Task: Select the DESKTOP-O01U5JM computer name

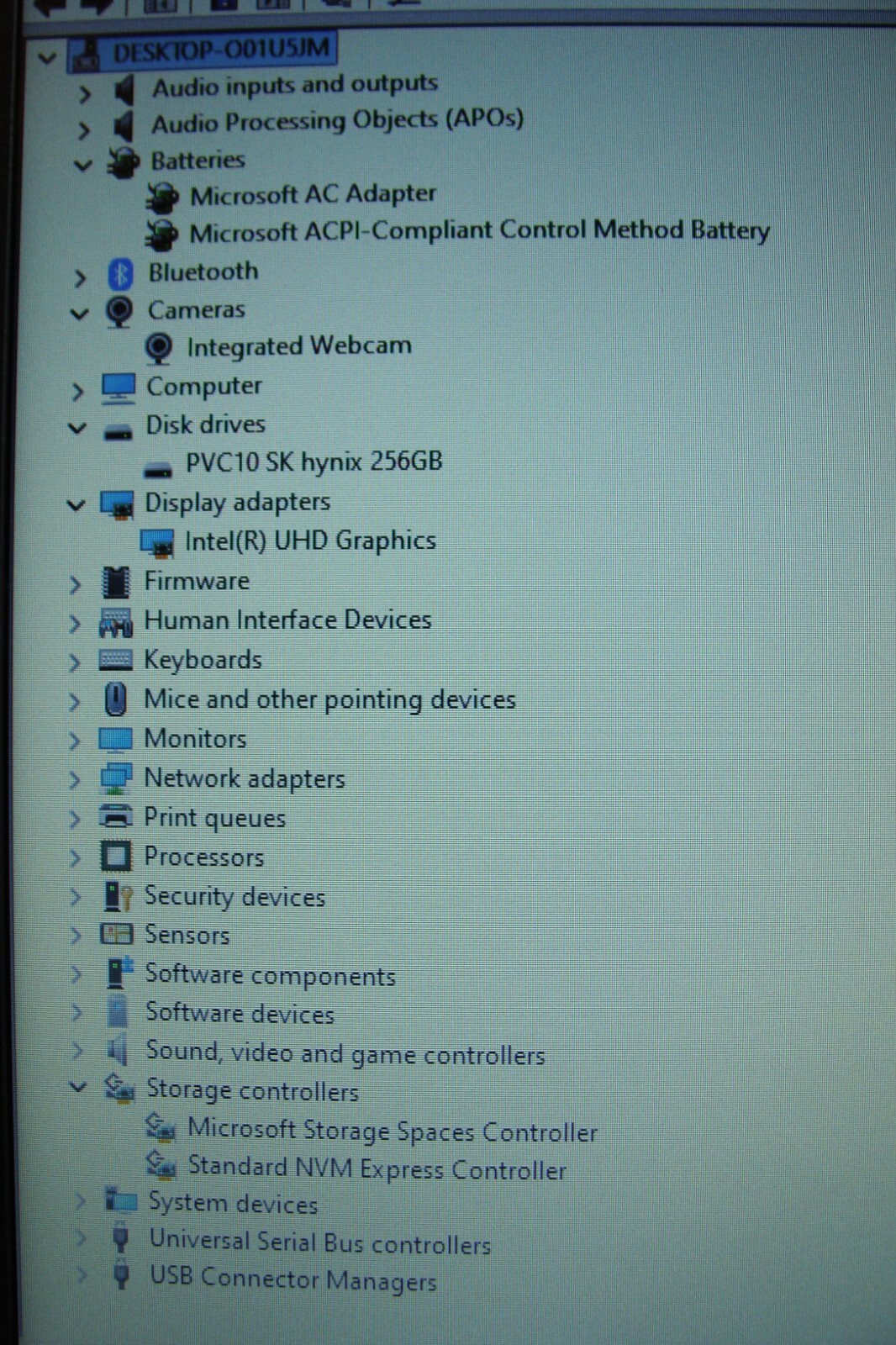Action: (x=222, y=50)
